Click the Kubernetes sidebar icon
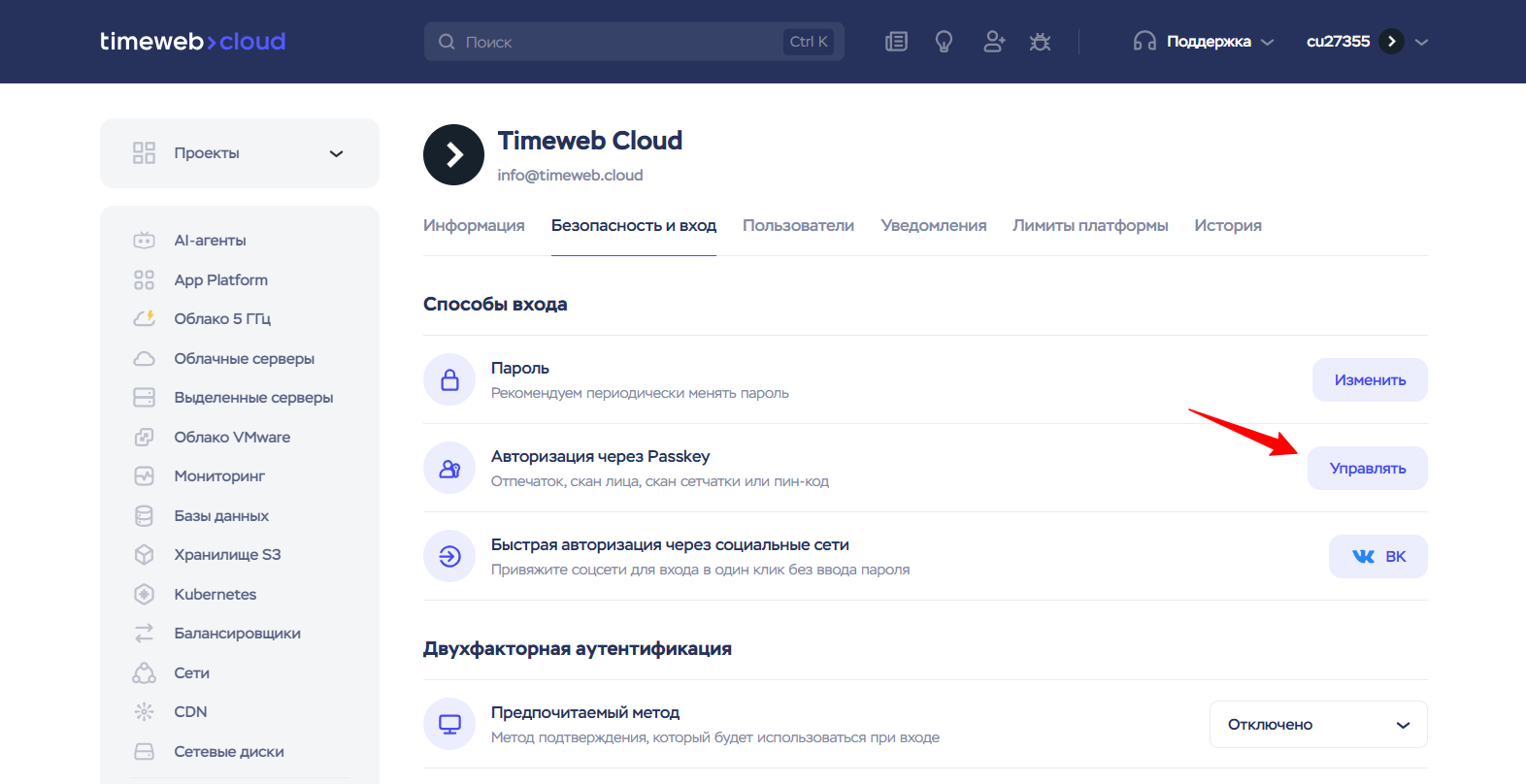The image size is (1526, 784). click(x=144, y=594)
